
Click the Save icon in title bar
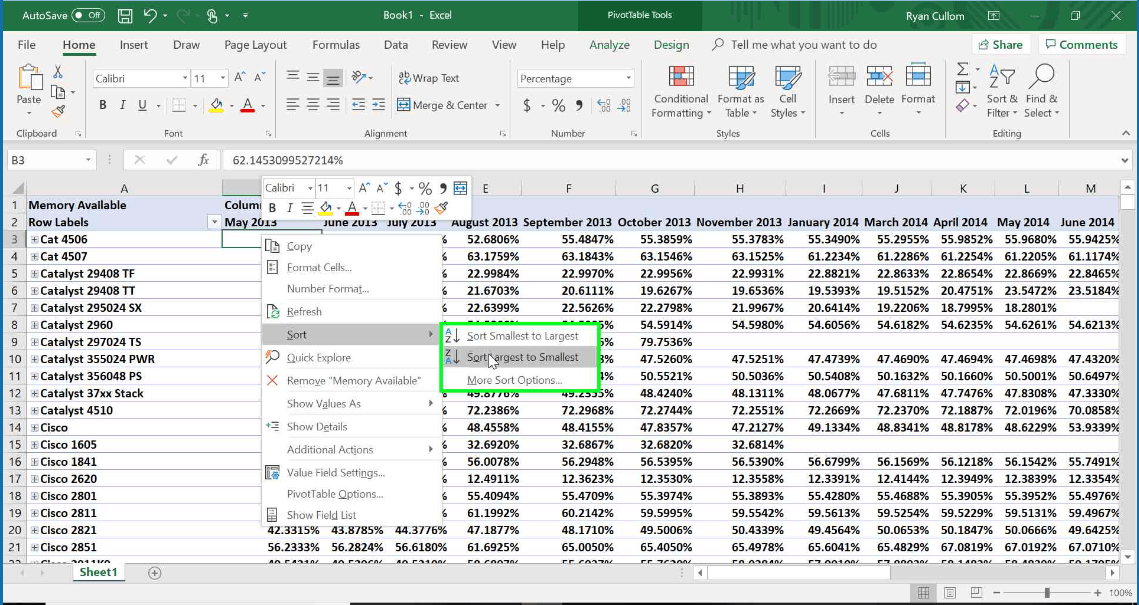click(125, 15)
